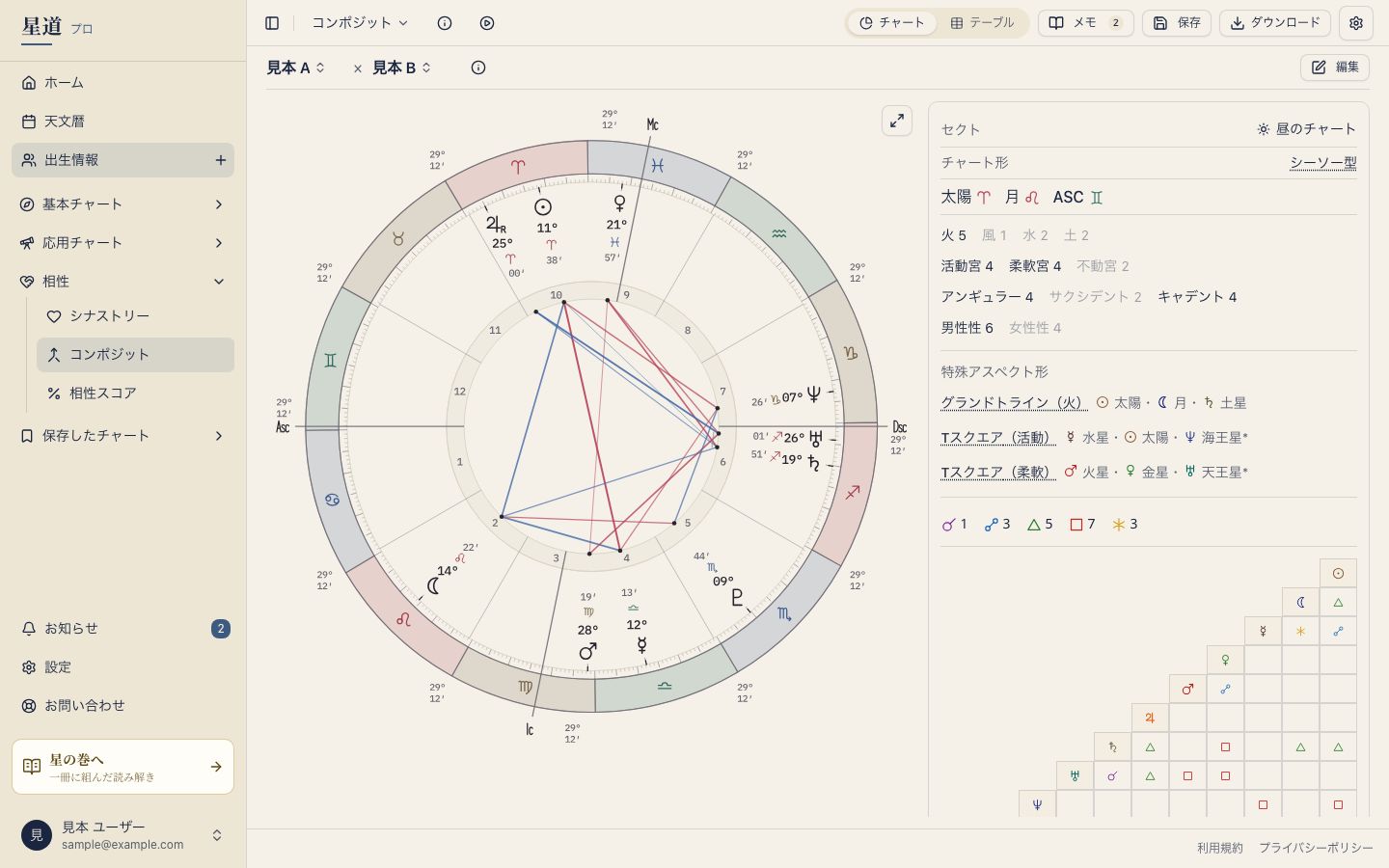Expand 応用チャート in sidebar
Viewport: 1389px width, 868px height.
tap(123, 243)
